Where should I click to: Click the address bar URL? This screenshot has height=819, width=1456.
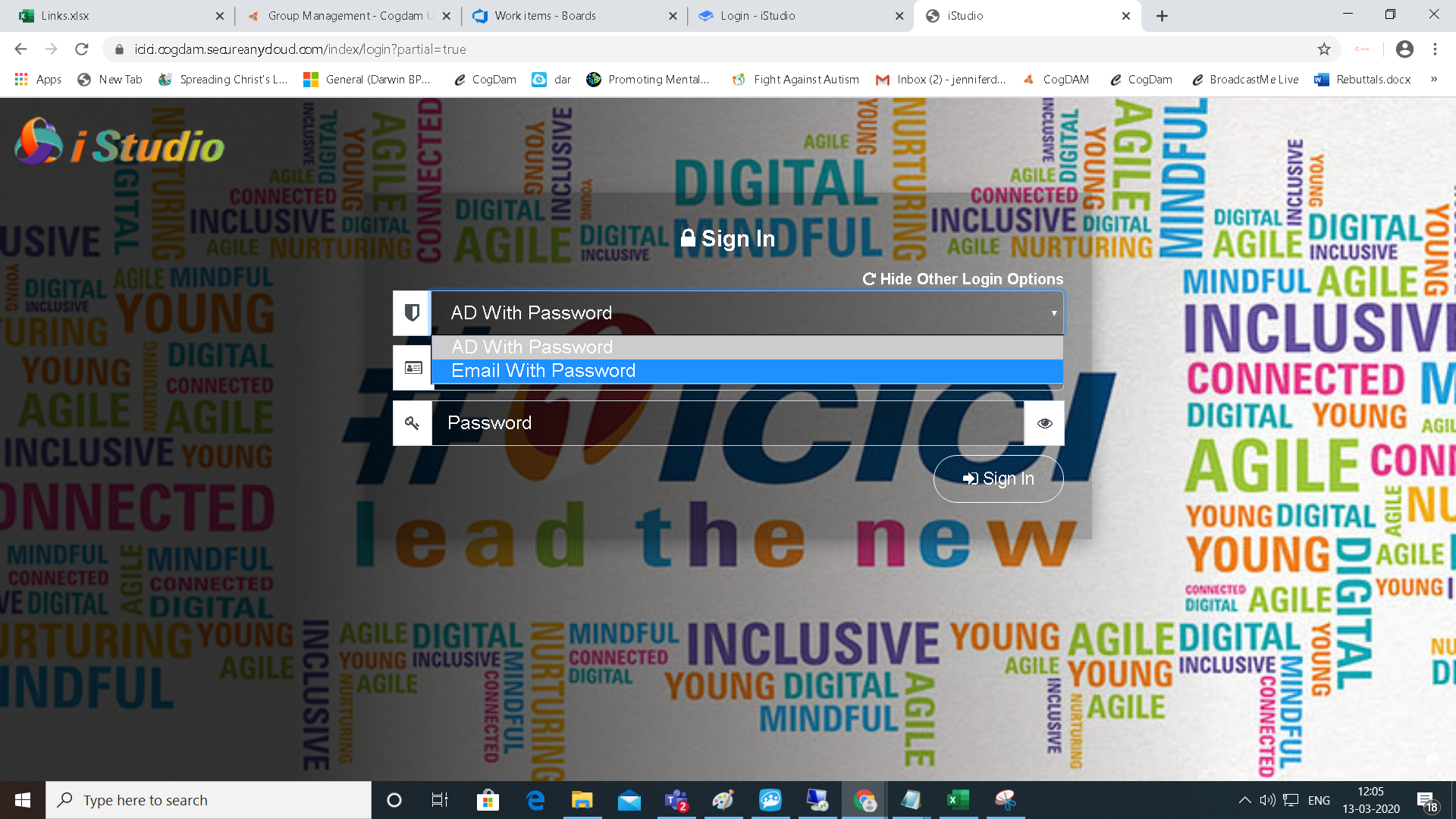(x=300, y=49)
